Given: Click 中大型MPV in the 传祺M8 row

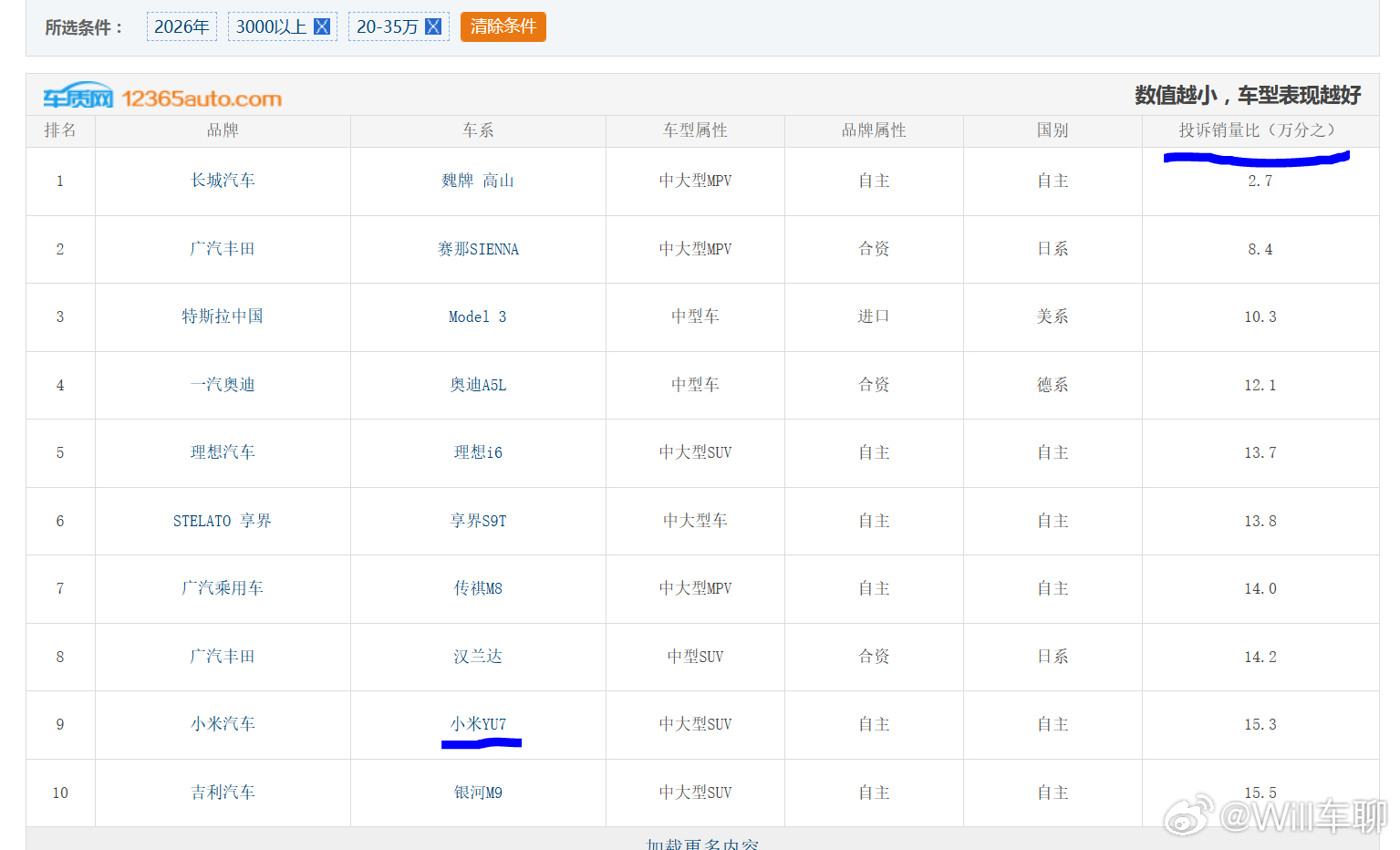Looking at the screenshot, I should [695, 588].
